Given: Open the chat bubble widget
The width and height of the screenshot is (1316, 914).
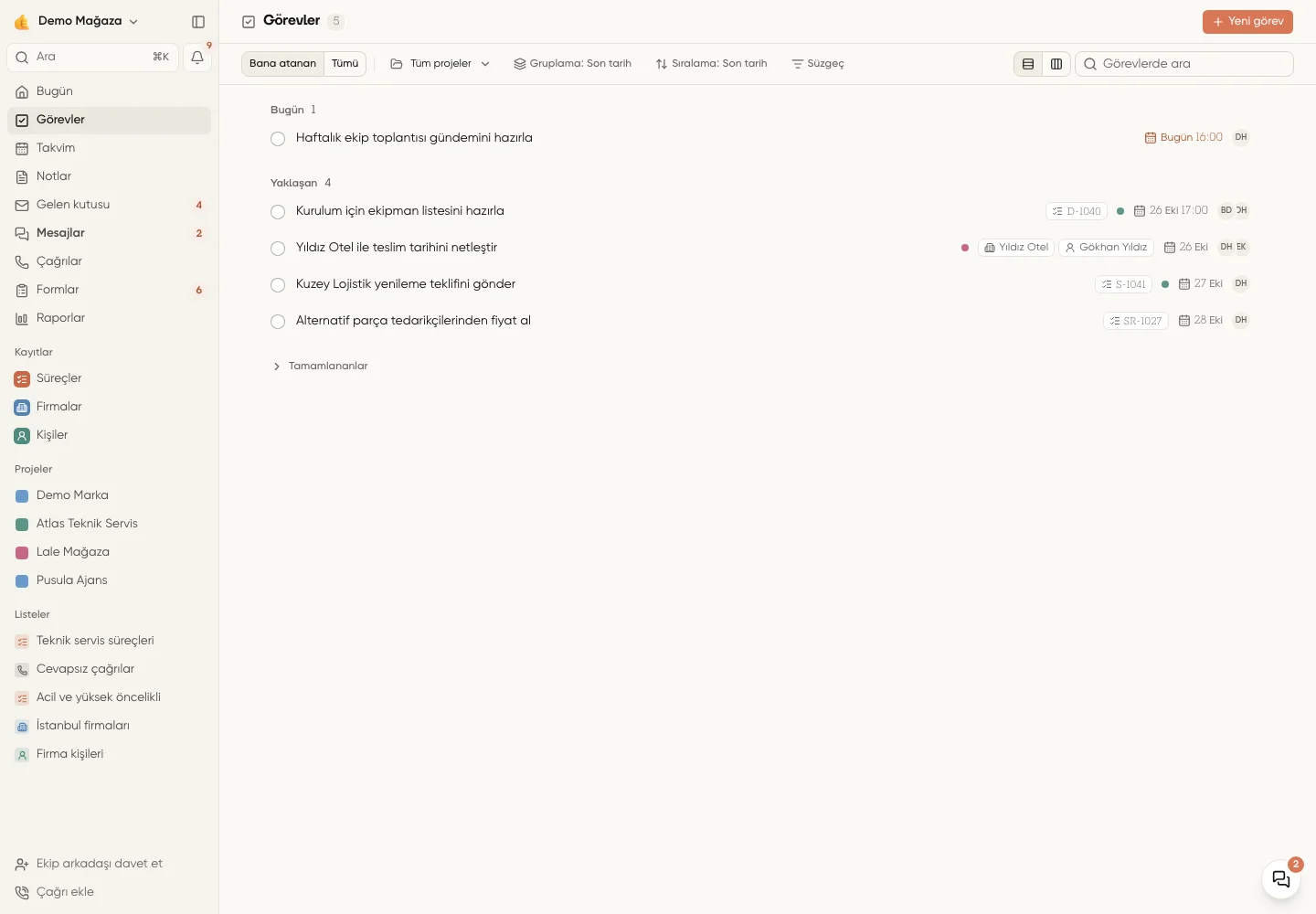Looking at the screenshot, I should [x=1281, y=879].
